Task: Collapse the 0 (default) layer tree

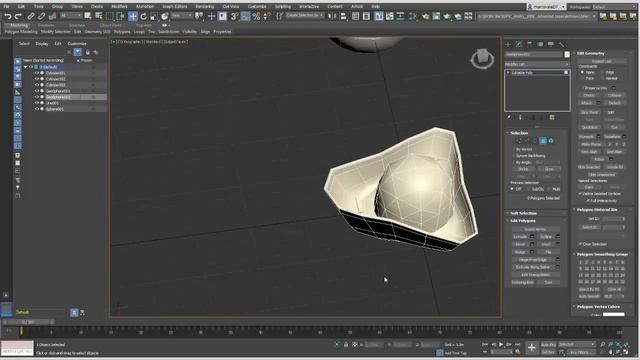Action: 26,67
